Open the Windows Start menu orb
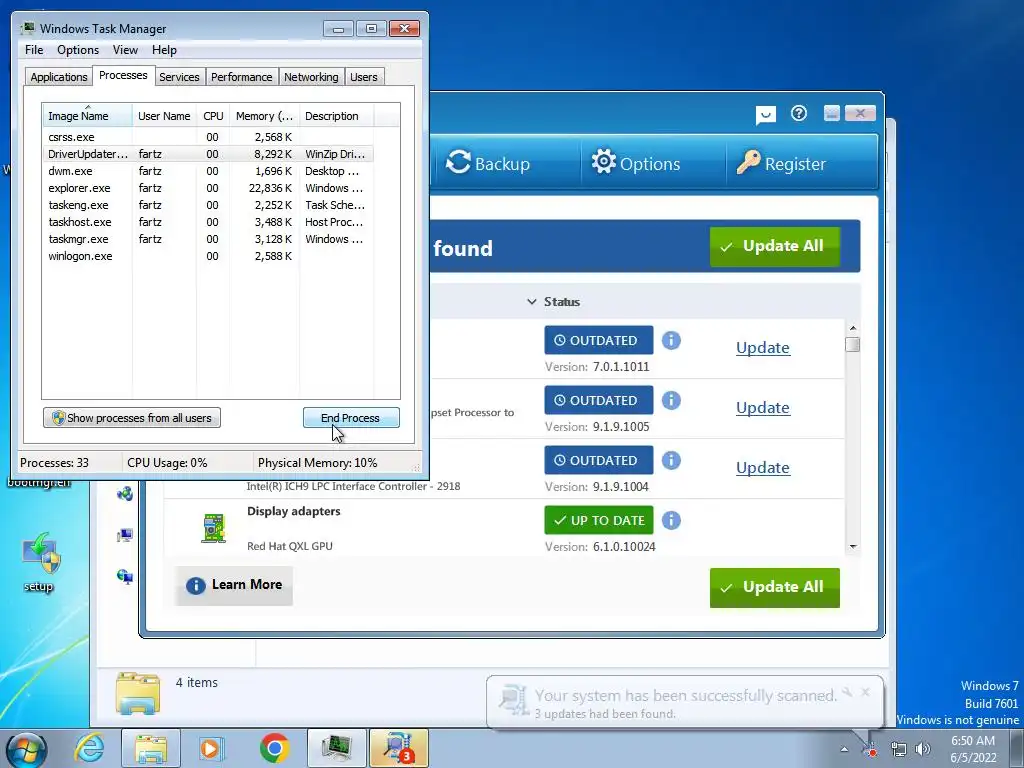1024x768 pixels. tap(26, 749)
